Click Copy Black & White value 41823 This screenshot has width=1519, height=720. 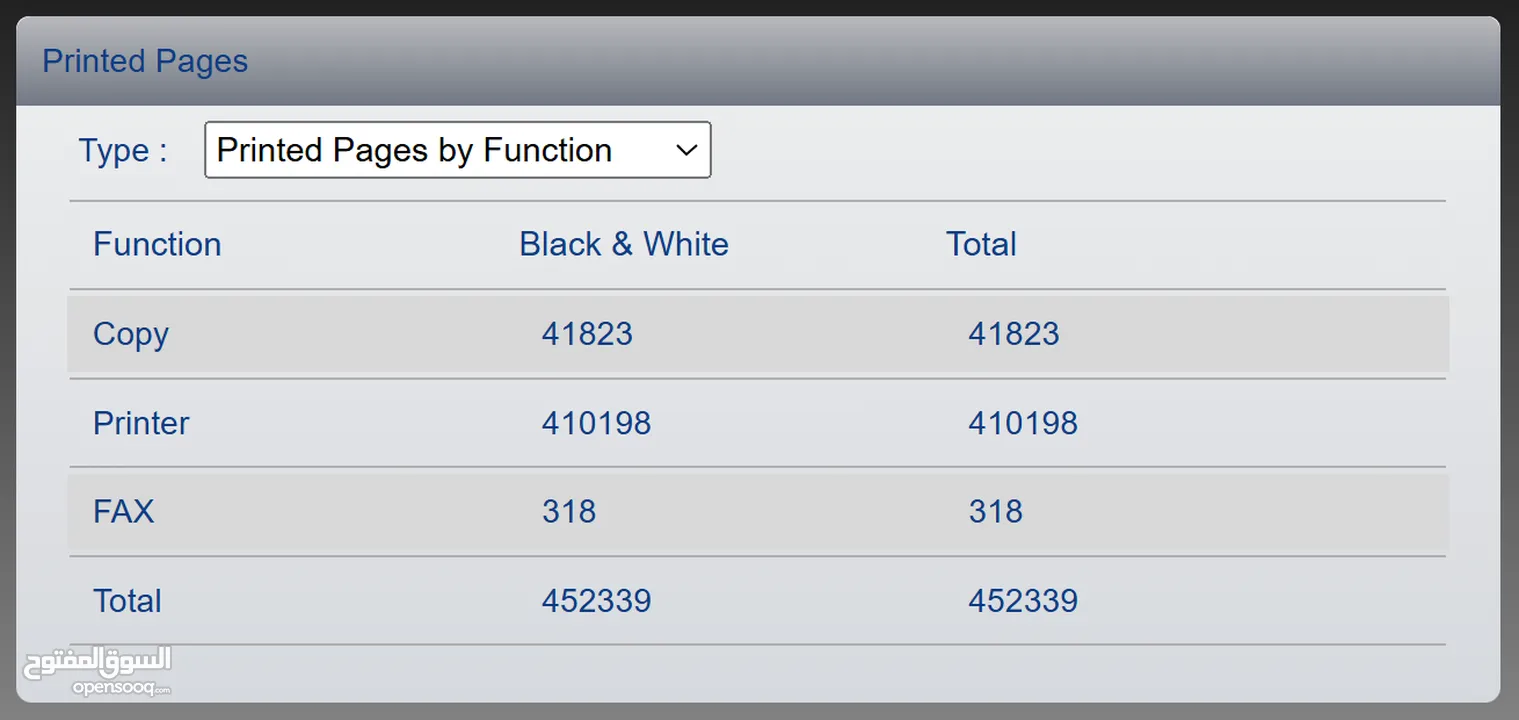(x=587, y=334)
